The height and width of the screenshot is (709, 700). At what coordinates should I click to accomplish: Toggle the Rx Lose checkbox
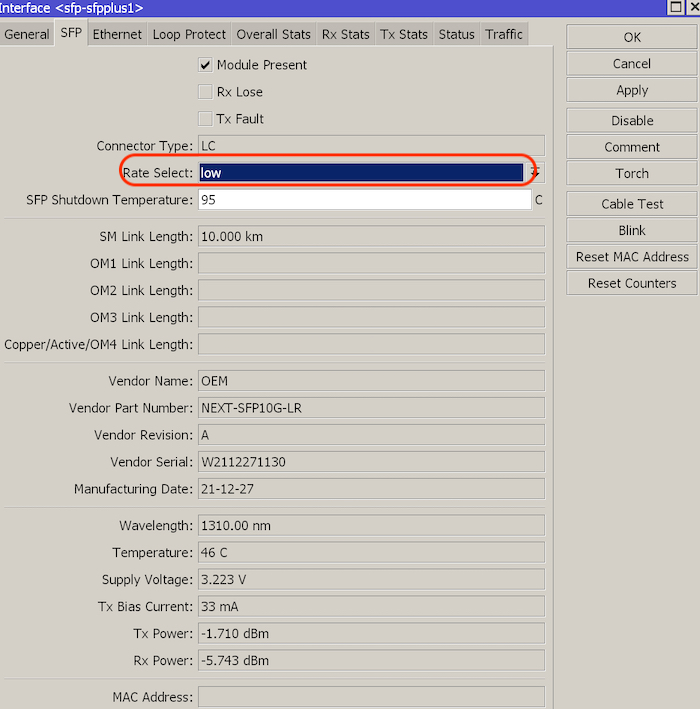205,92
